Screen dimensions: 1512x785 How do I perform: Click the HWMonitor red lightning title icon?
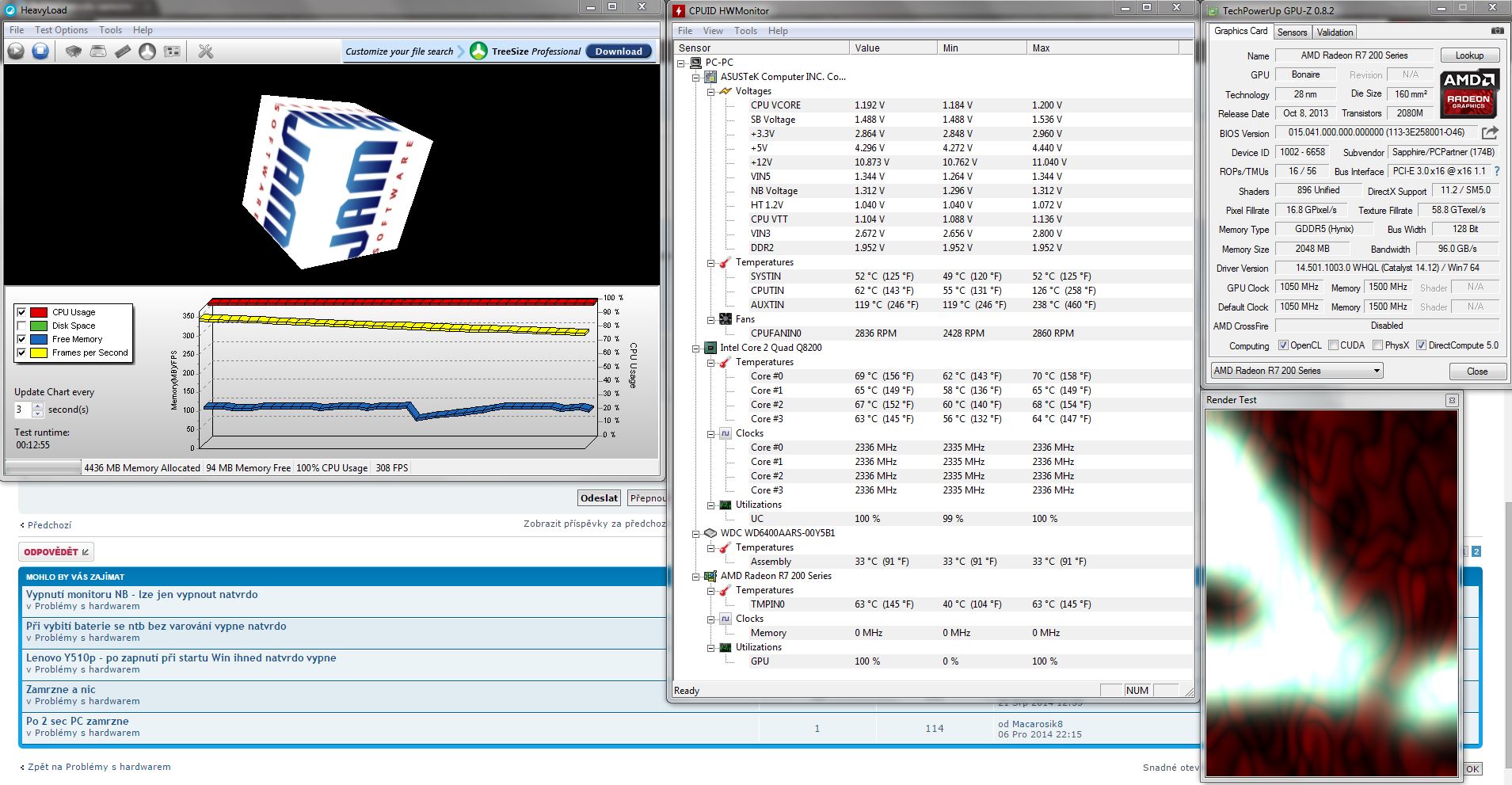tap(679, 10)
